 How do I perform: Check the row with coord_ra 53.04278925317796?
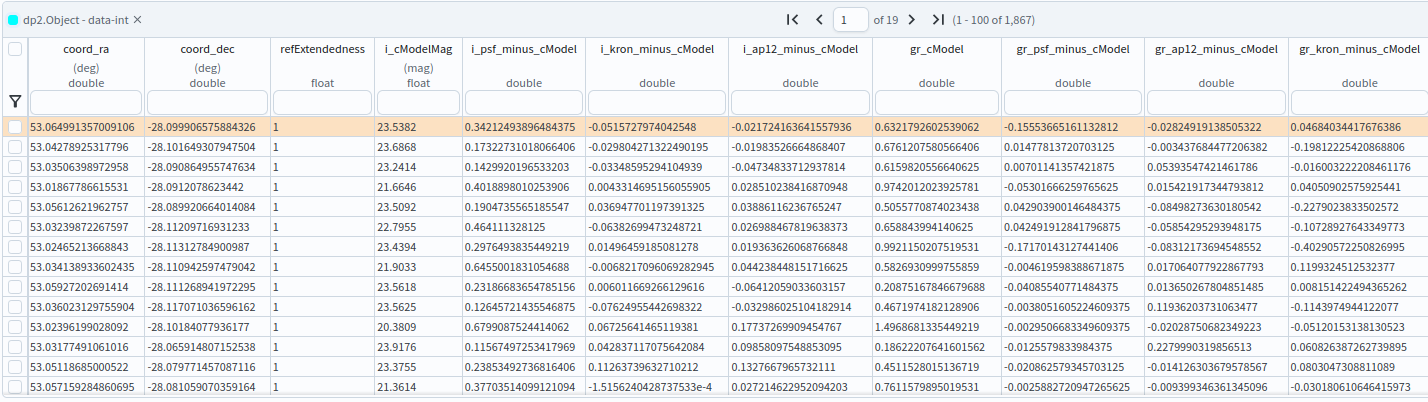pos(14,147)
